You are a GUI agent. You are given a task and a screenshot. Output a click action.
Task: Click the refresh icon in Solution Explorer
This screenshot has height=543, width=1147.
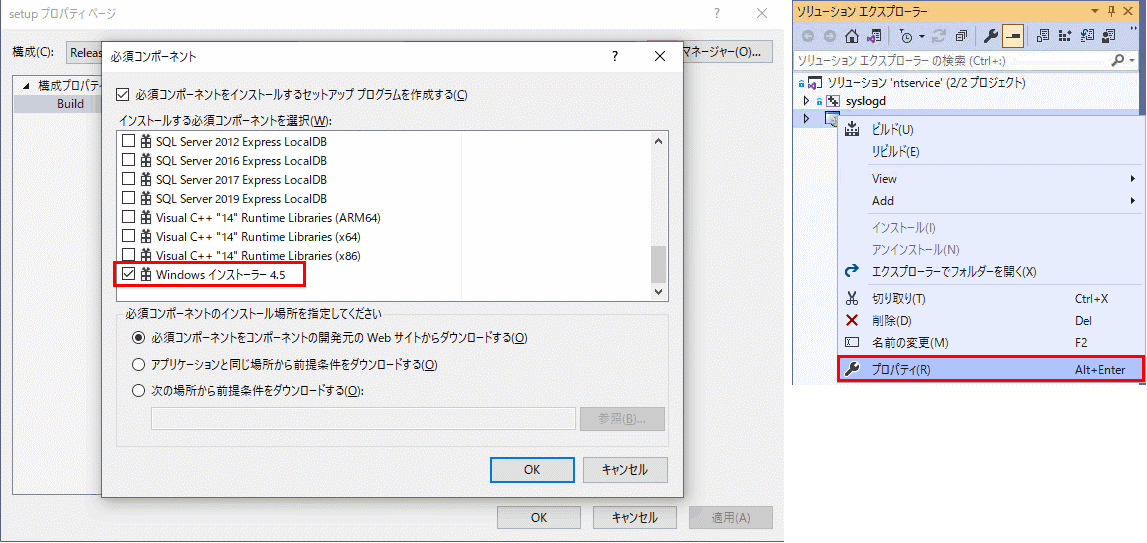click(941, 35)
